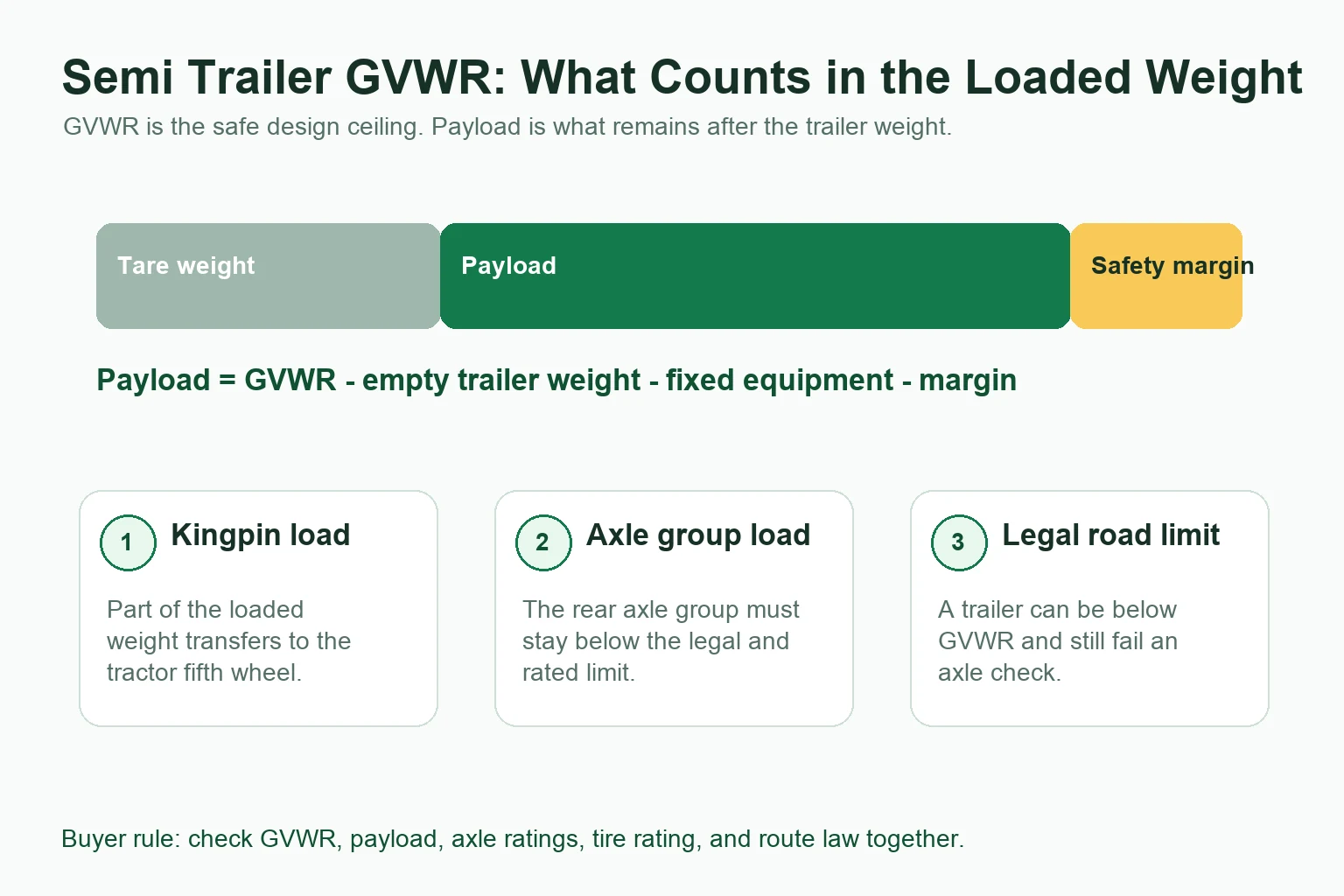Click the 'Legal road limit' heading
This screenshot has height=896, width=1344.
point(1110,535)
